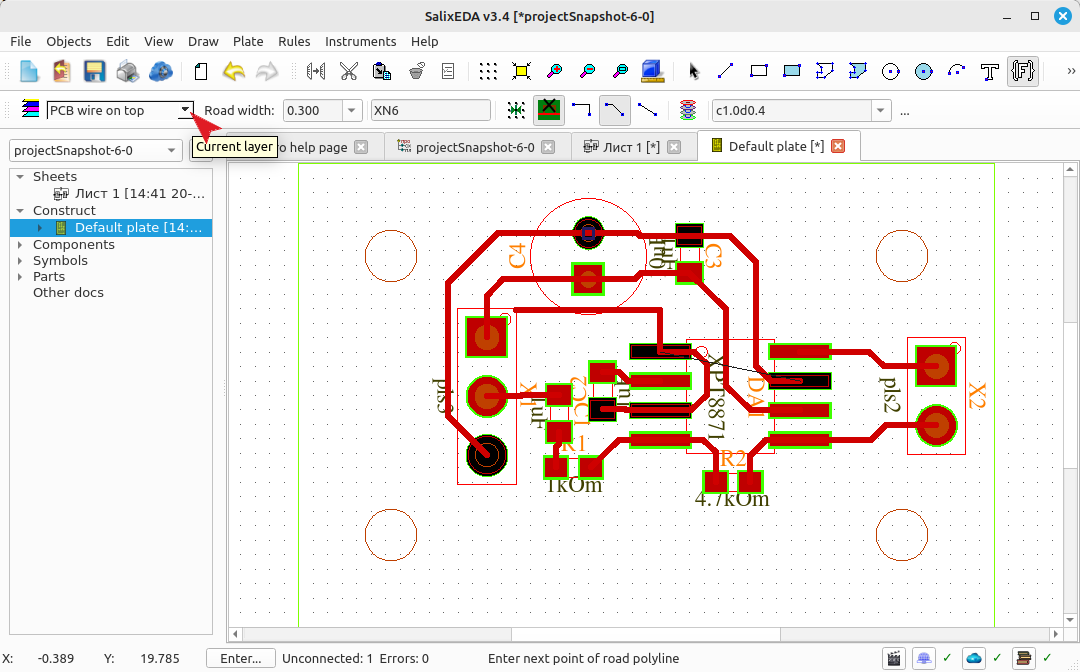Open the Plate menu
The width and height of the screenshot is (1080, 672).
pos(248,41)
